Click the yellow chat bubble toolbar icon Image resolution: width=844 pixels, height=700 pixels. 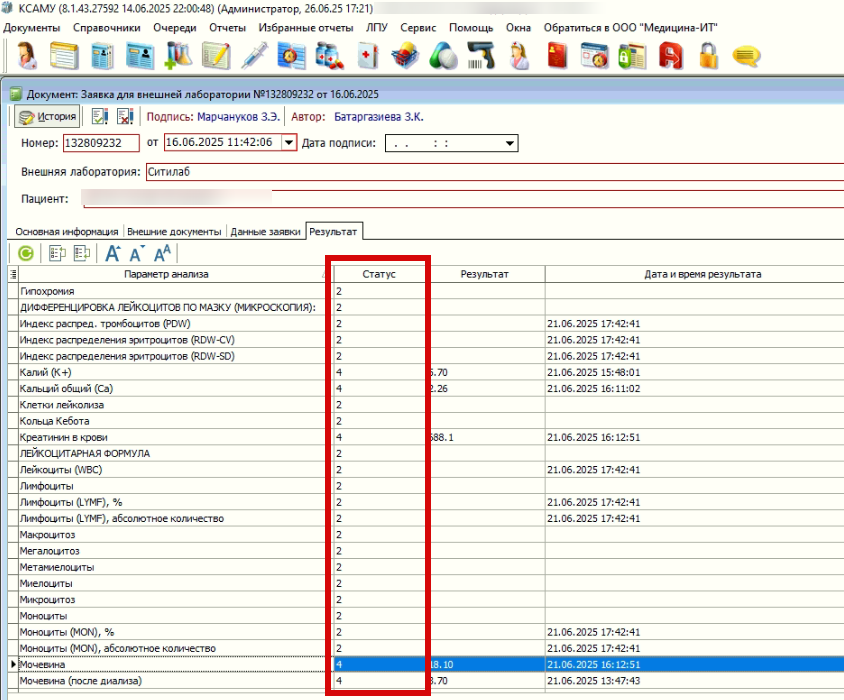point(746,55)
